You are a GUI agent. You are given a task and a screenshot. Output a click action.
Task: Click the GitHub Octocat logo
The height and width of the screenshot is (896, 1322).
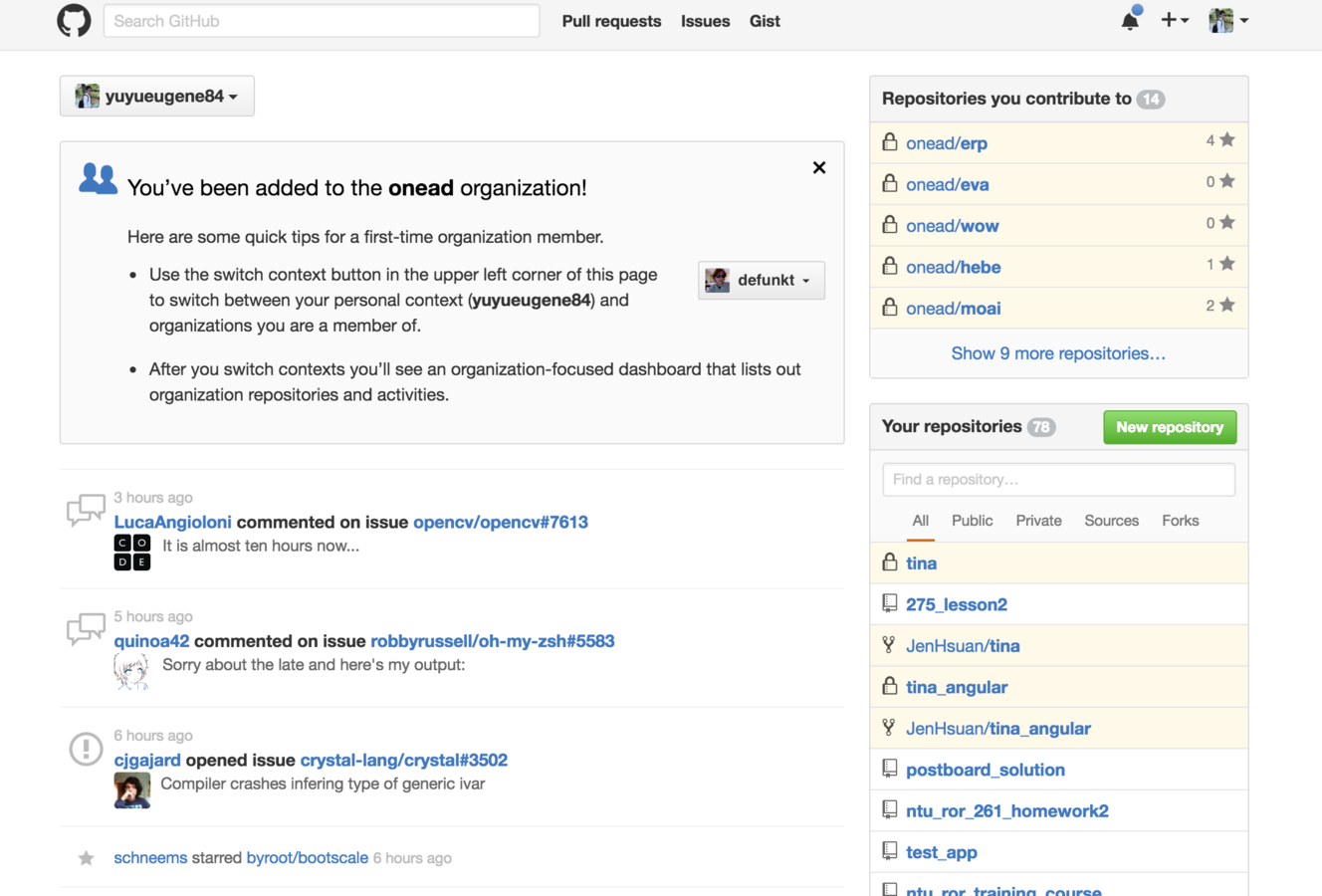pyautogui.click(x=74, y=20)
